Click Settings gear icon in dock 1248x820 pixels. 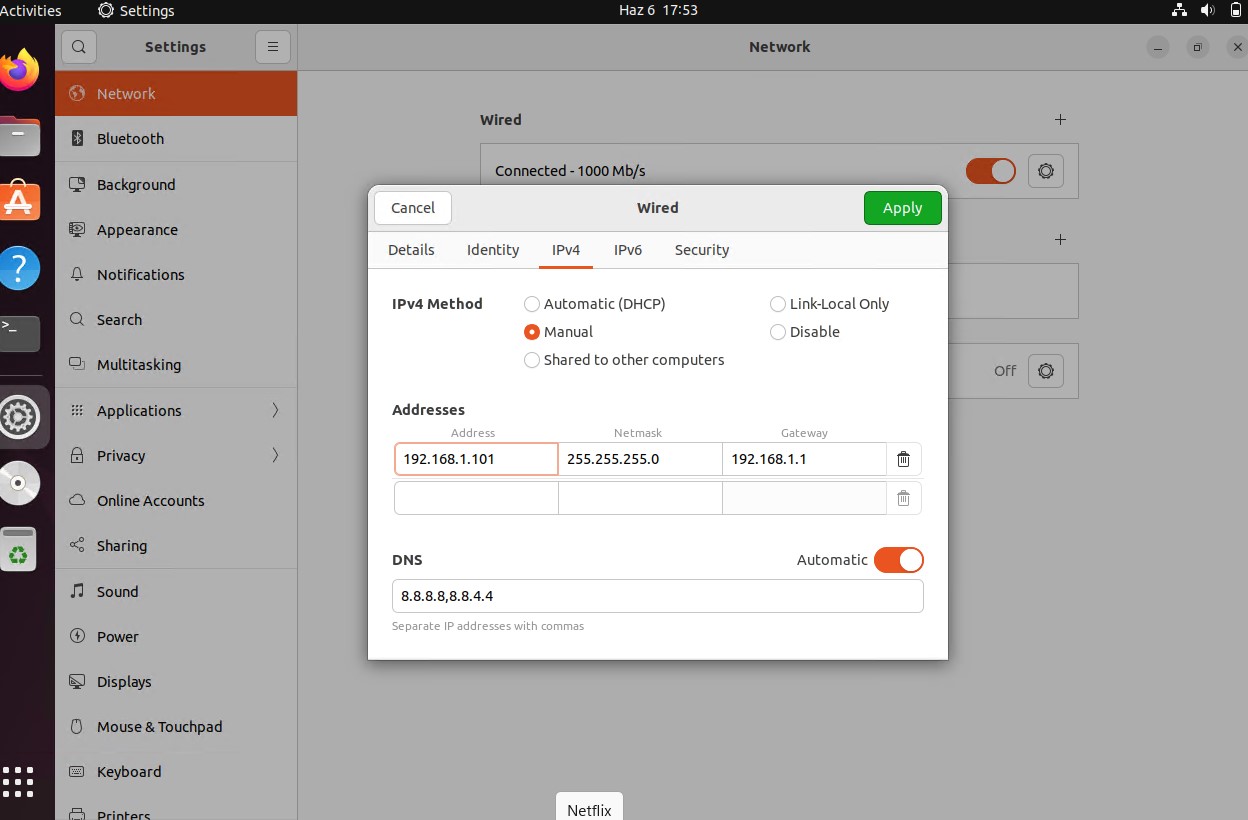pyautogui.click(x=19, y=417)
